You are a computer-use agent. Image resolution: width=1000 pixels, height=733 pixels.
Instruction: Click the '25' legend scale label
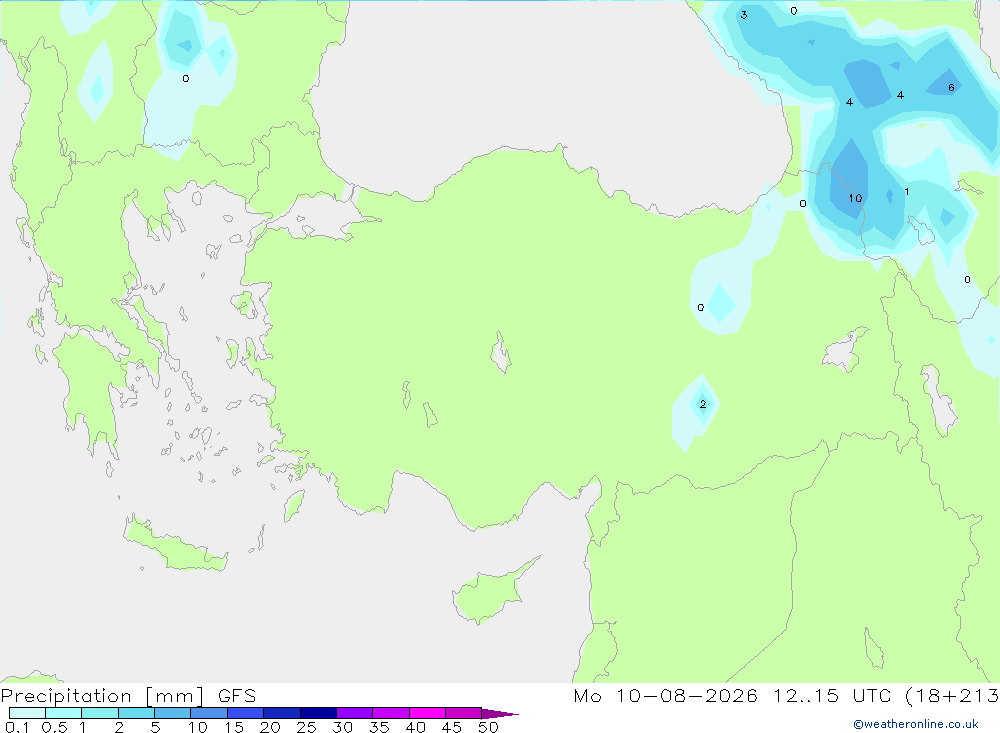306,727
